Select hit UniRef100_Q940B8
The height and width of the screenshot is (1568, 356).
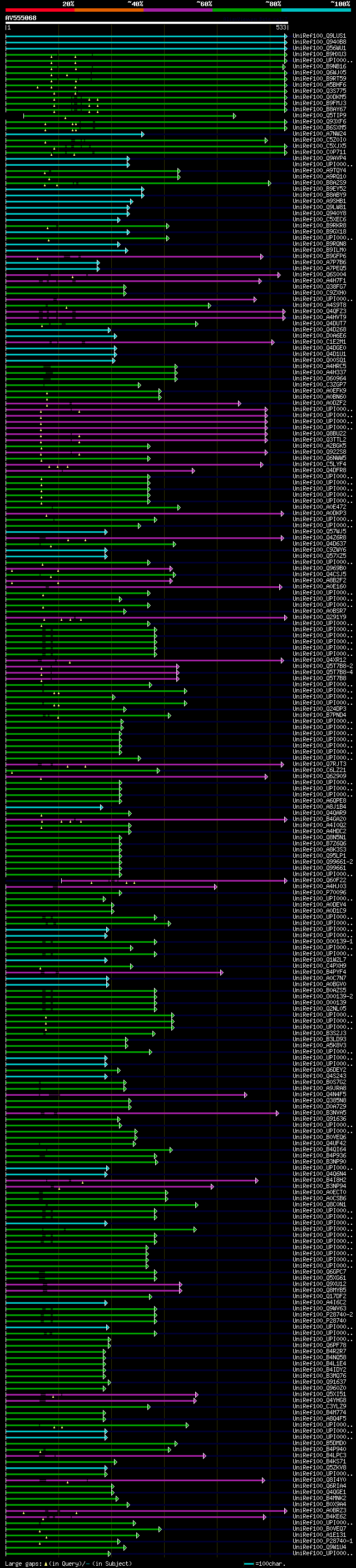[319, 42]
